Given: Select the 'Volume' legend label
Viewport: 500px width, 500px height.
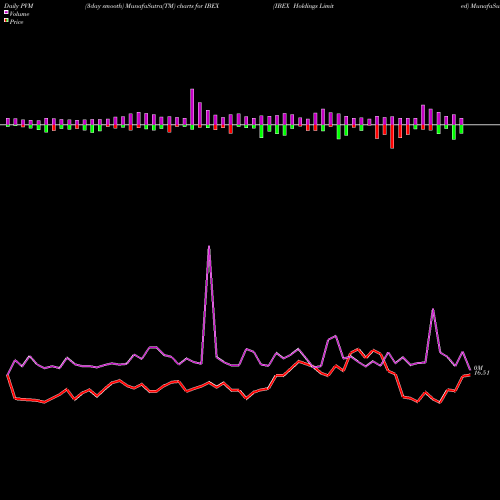Looking at the screenshot, I should point(19,14).
